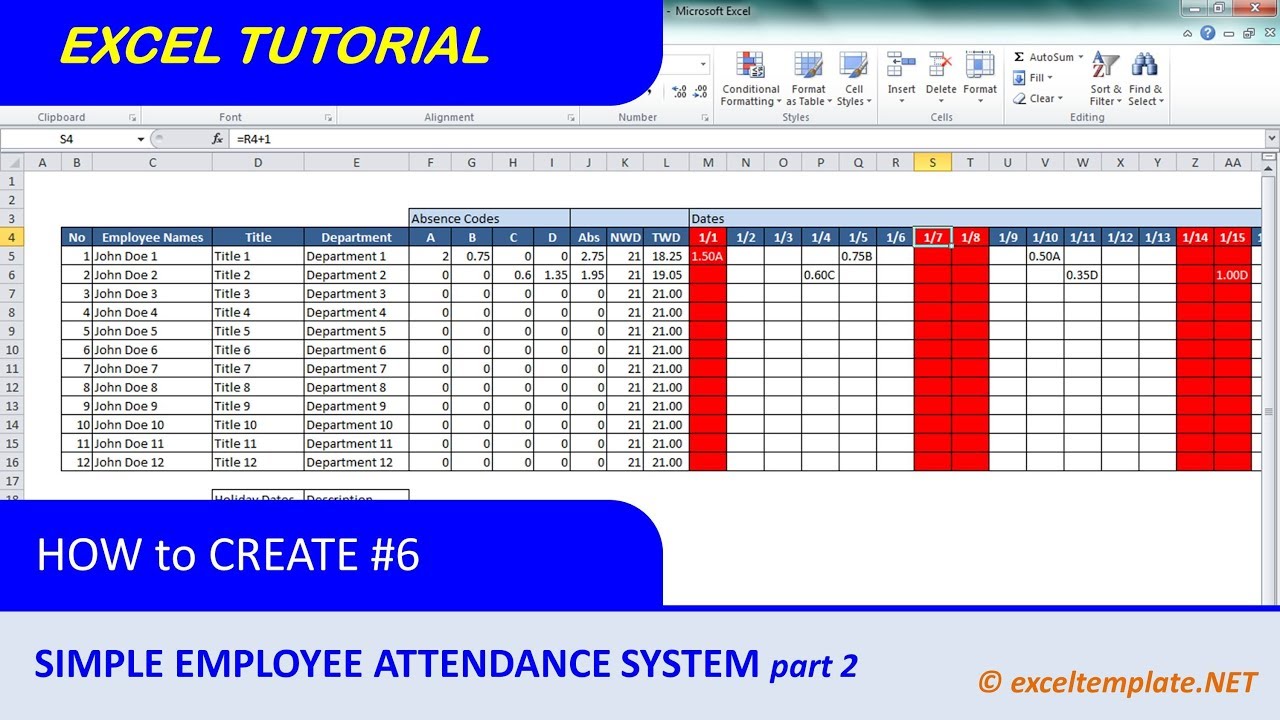Click the Decrease Decimal icon
1280x720 pixels.
700,91
